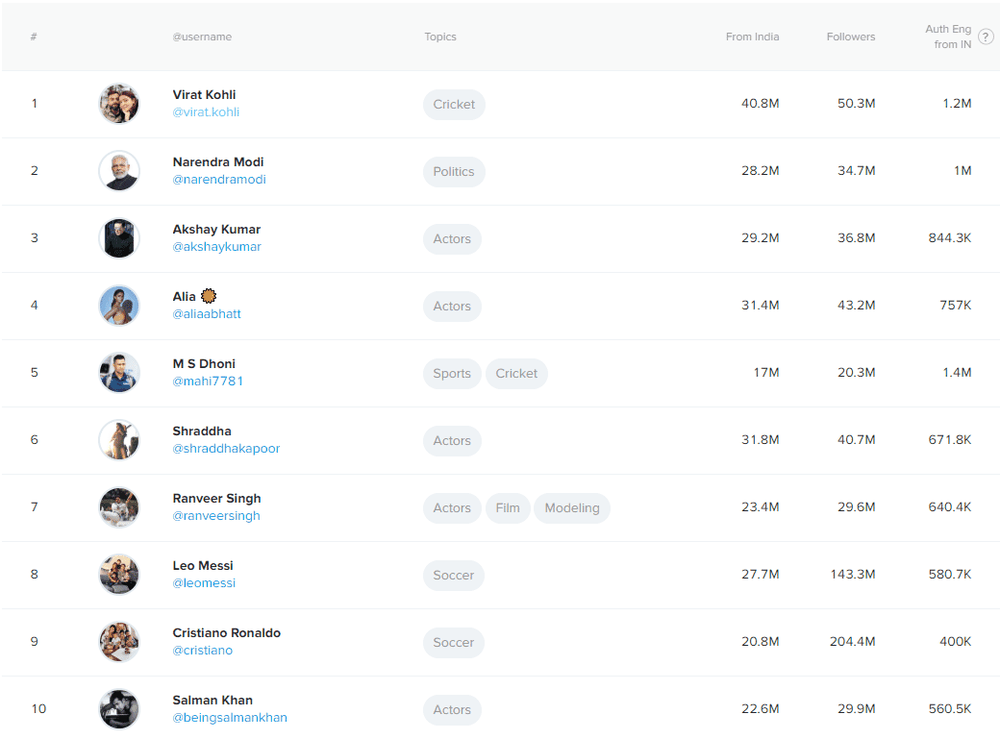Click the Salman Khan name
The image size is (1000, 739).
212,701
